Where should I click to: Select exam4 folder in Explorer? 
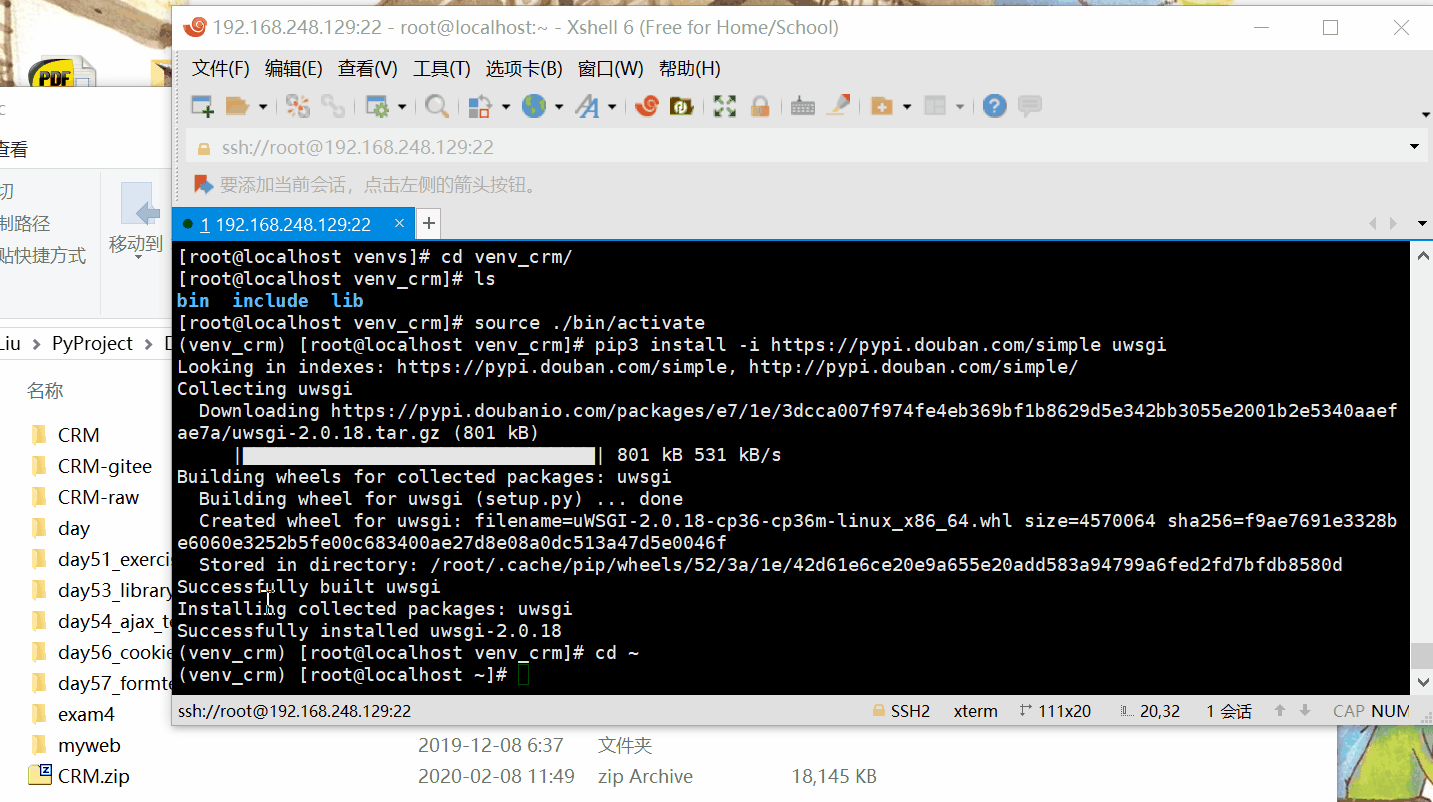click(x=86, y=714)
